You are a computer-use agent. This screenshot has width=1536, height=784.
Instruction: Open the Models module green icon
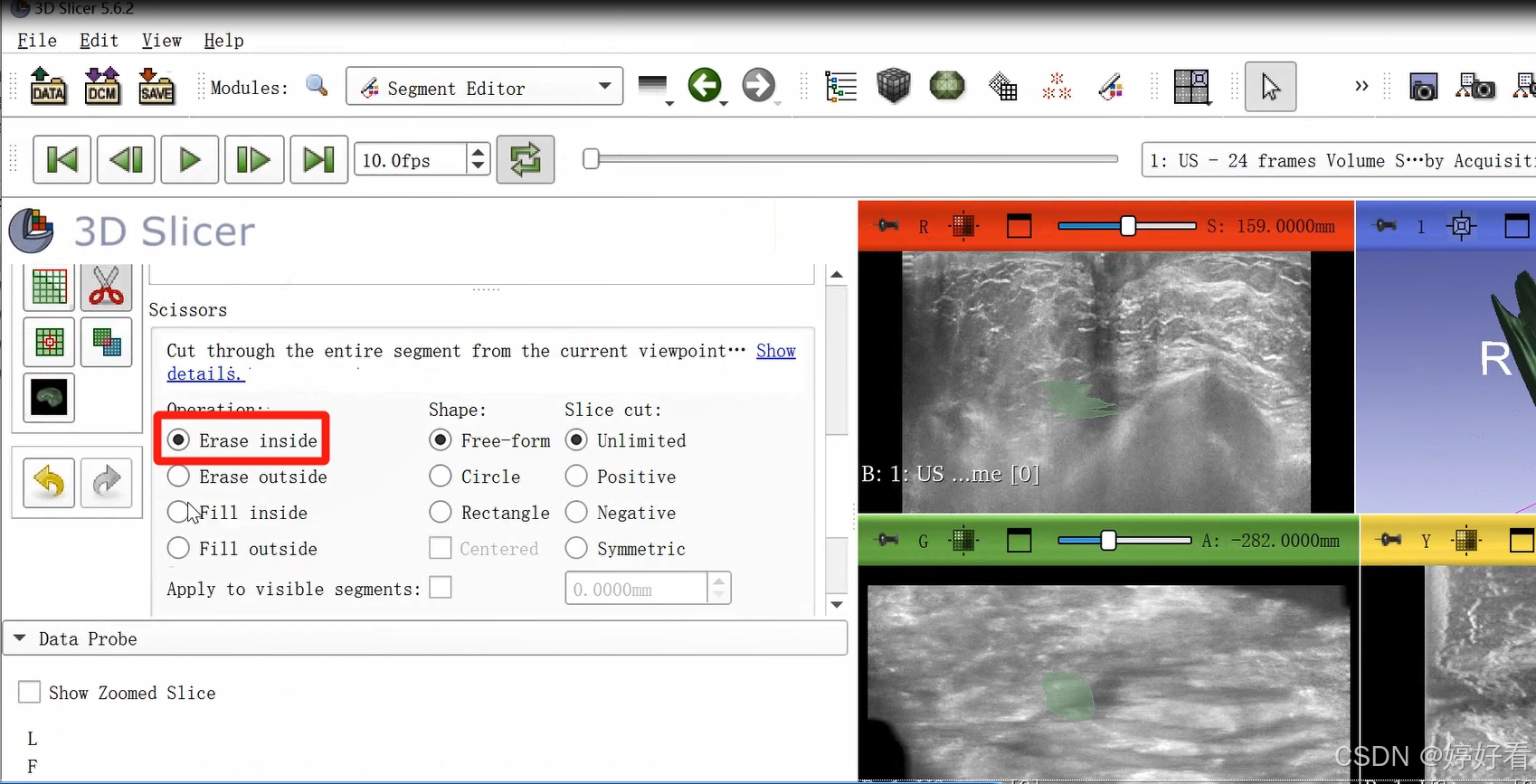tap(947, 86)
